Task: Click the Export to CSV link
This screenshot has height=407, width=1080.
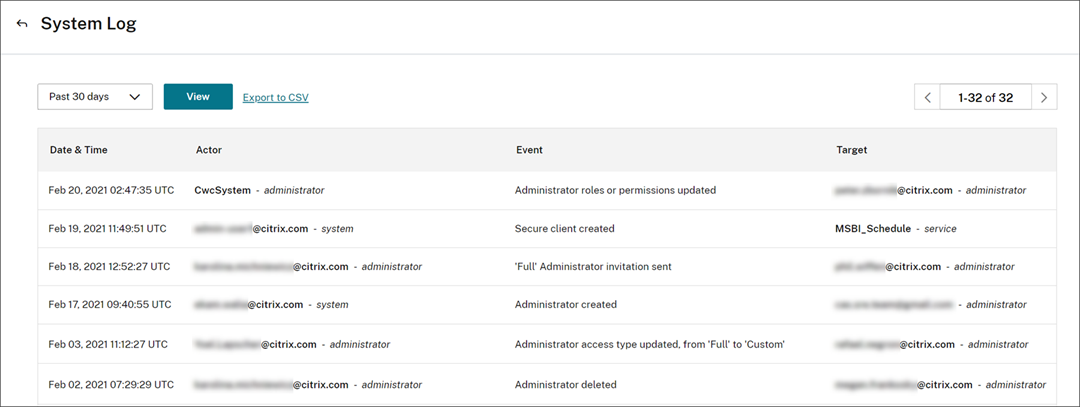Action: (x=275, y=98)
